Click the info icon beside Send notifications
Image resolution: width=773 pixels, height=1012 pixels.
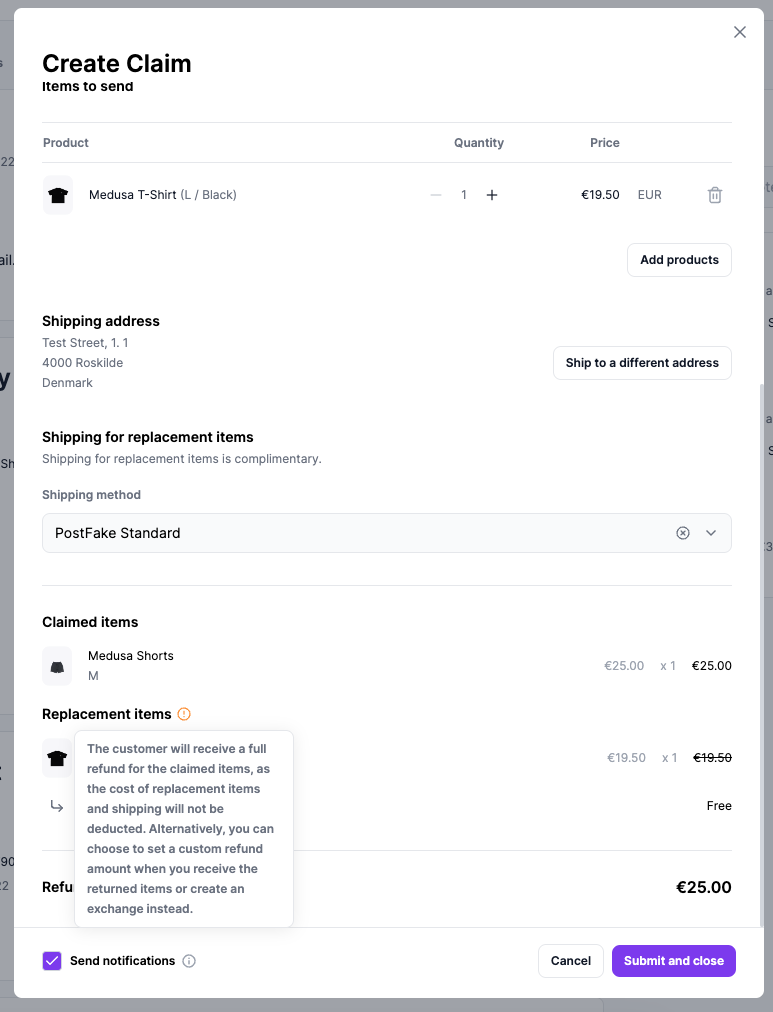click(x=189, y=961)
